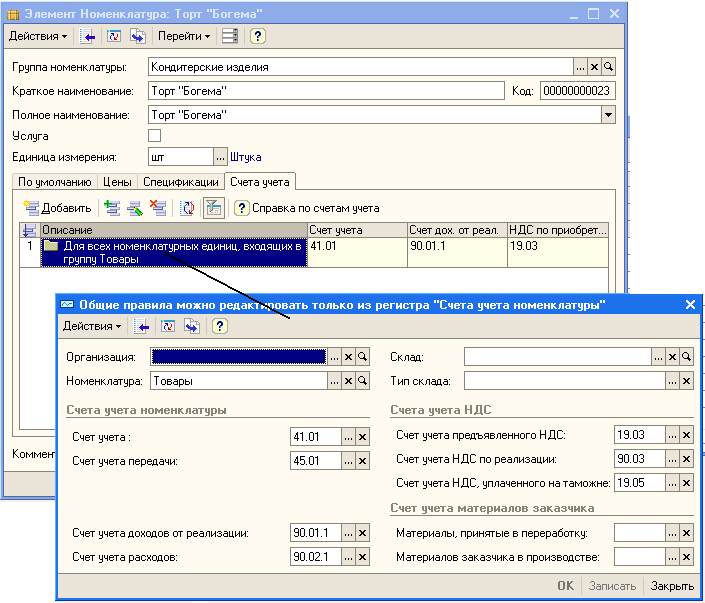Open the По умолчанию tab
This screenshot has width=705, height=603.
point(53,182)
